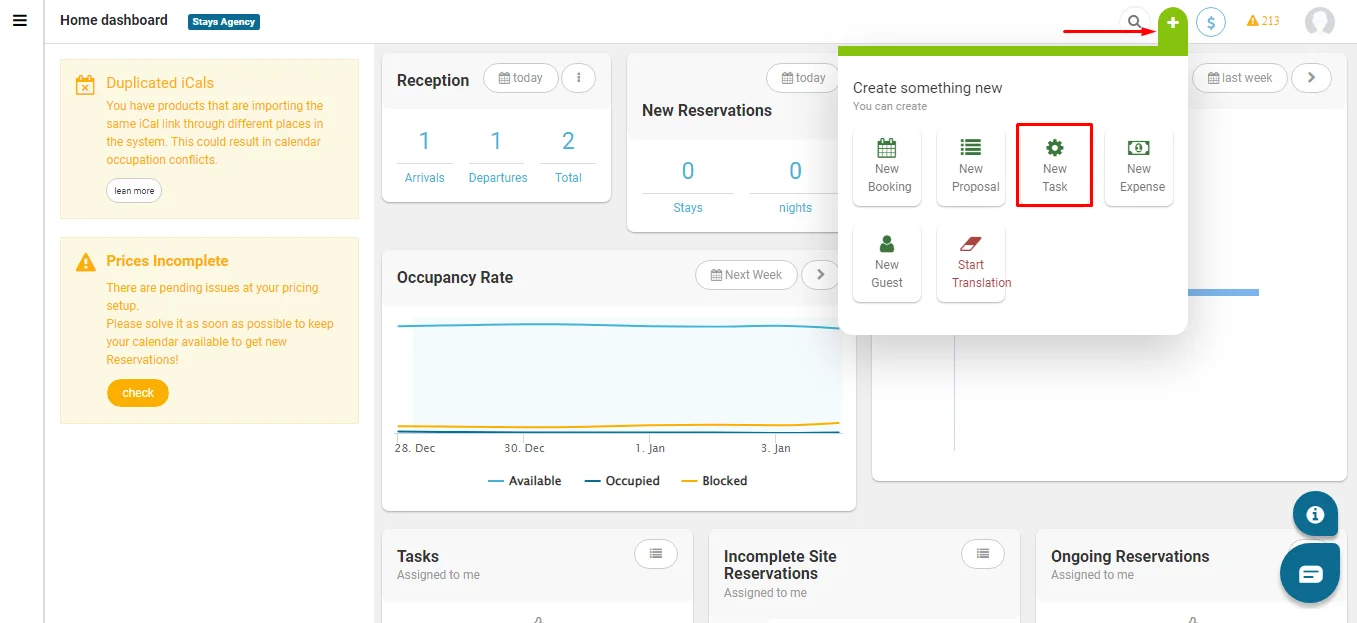Image resolution: width=1357 pixels, height=623 pixels.
Task: Open Reception today date selector
Action: click(x=521, y=78)
